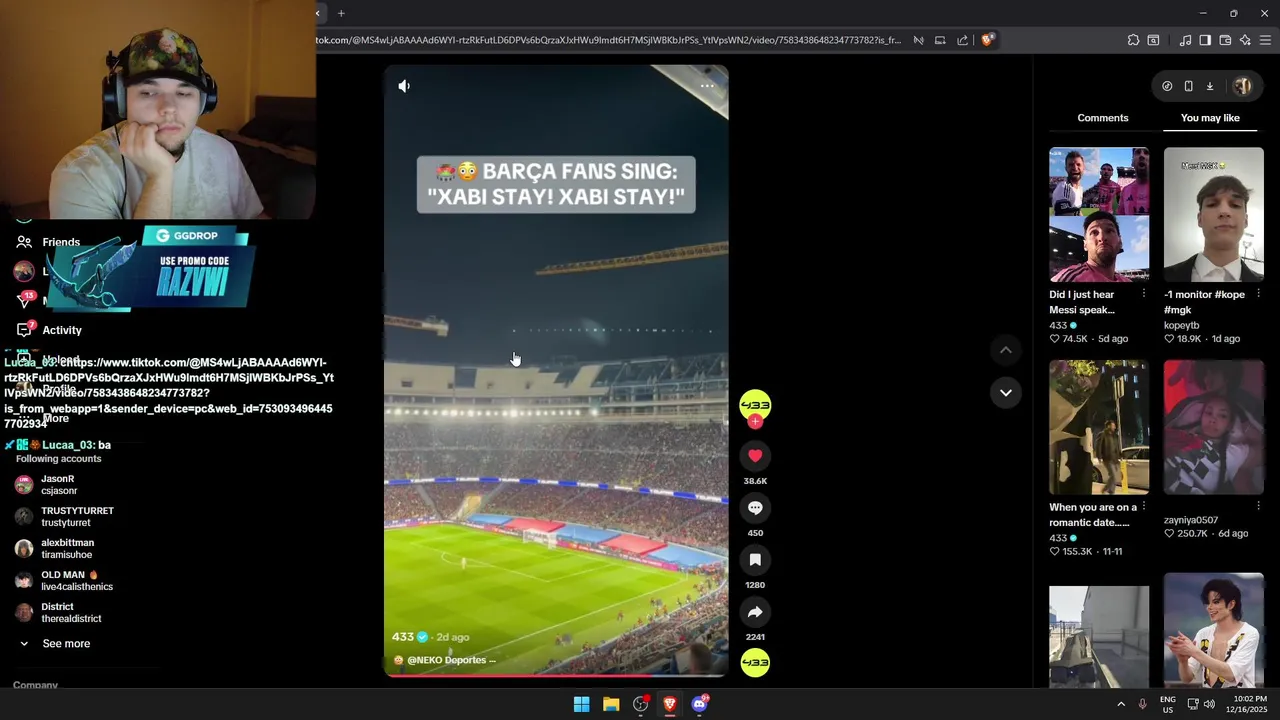
Task: Open comments via the speech bubble icon
Action: pos(755,508)
